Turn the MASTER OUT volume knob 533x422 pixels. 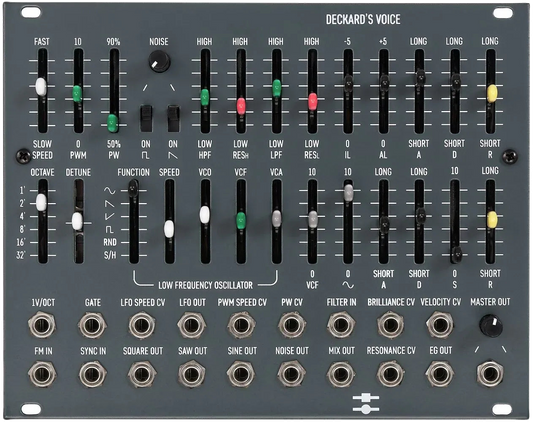tap(491, 325)
